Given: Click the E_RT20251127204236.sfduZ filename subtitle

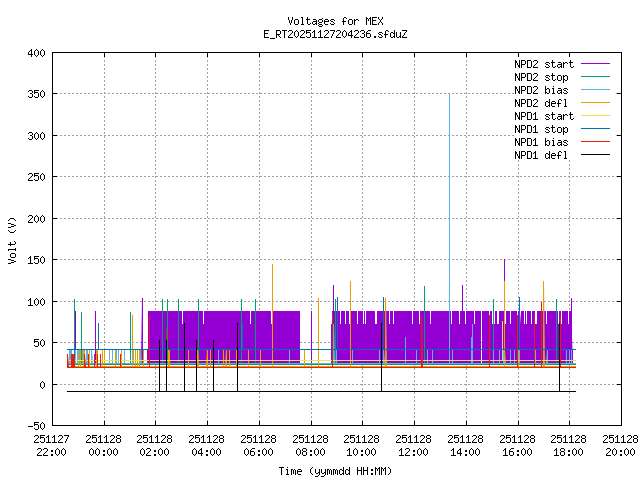Looking at the screenshot, I should [335, 34].
